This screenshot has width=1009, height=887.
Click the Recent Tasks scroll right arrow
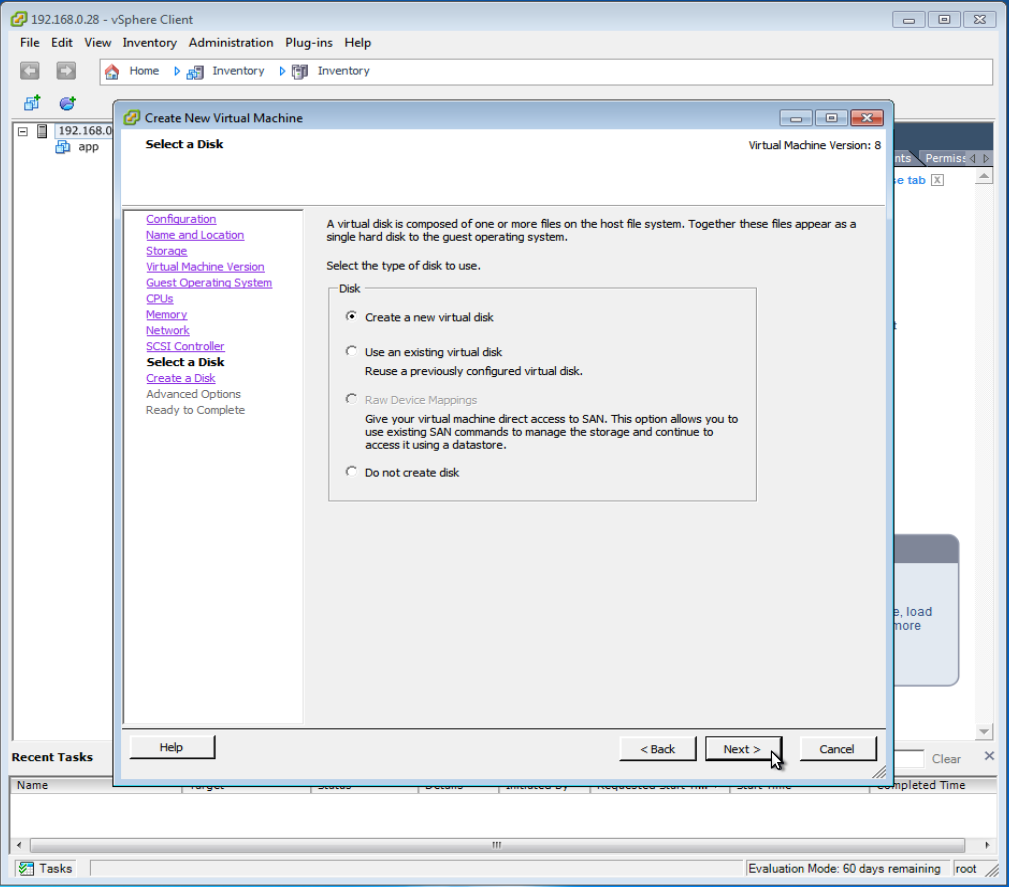tap(987, 845)
